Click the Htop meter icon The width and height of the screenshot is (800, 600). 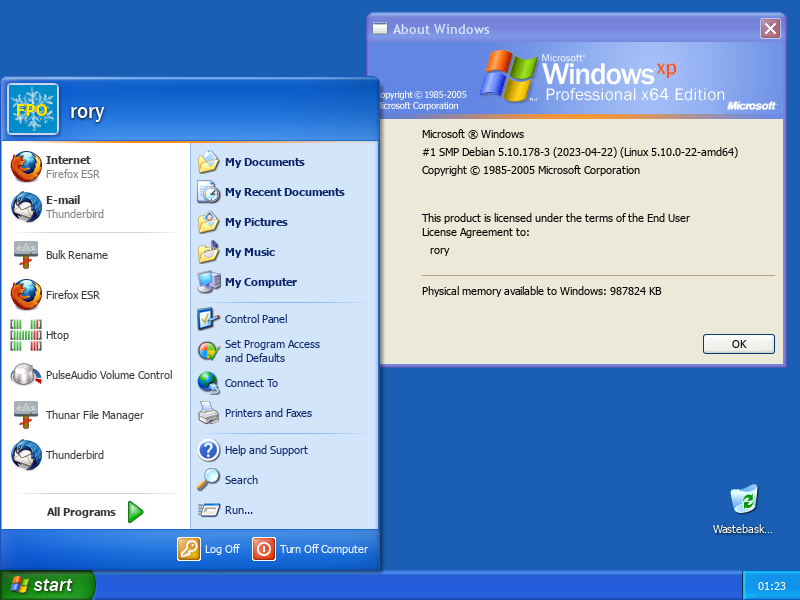[26, 335]
